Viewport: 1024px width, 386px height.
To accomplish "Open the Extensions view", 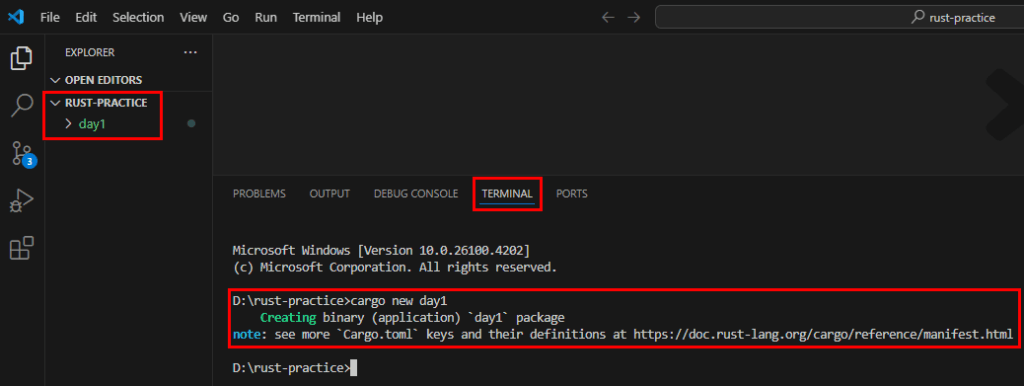I will (x=22, y=248).
